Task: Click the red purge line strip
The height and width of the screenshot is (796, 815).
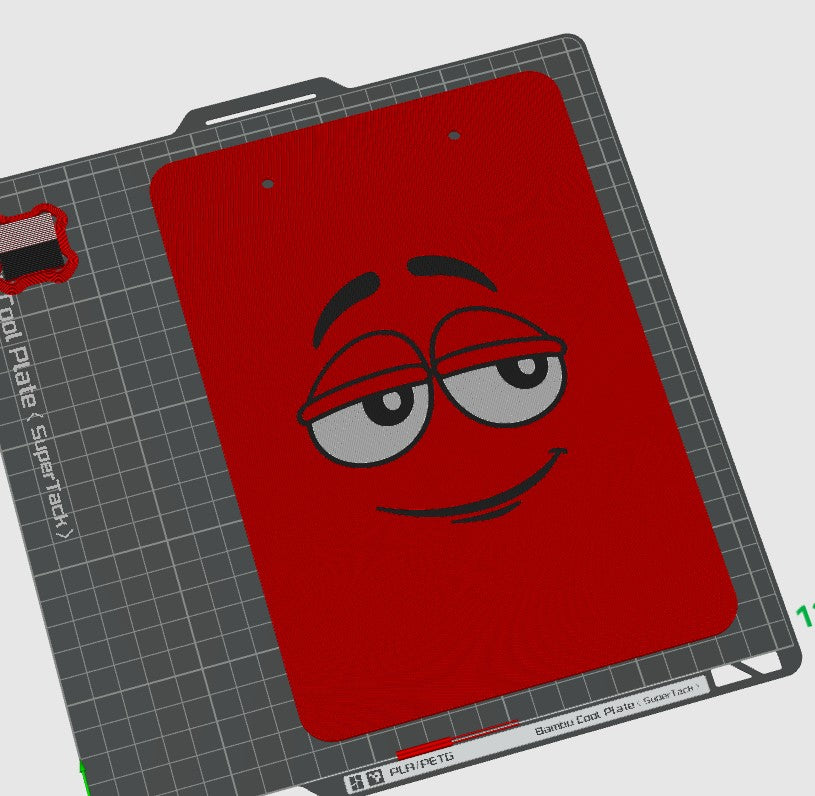Action: click(457, 740)
